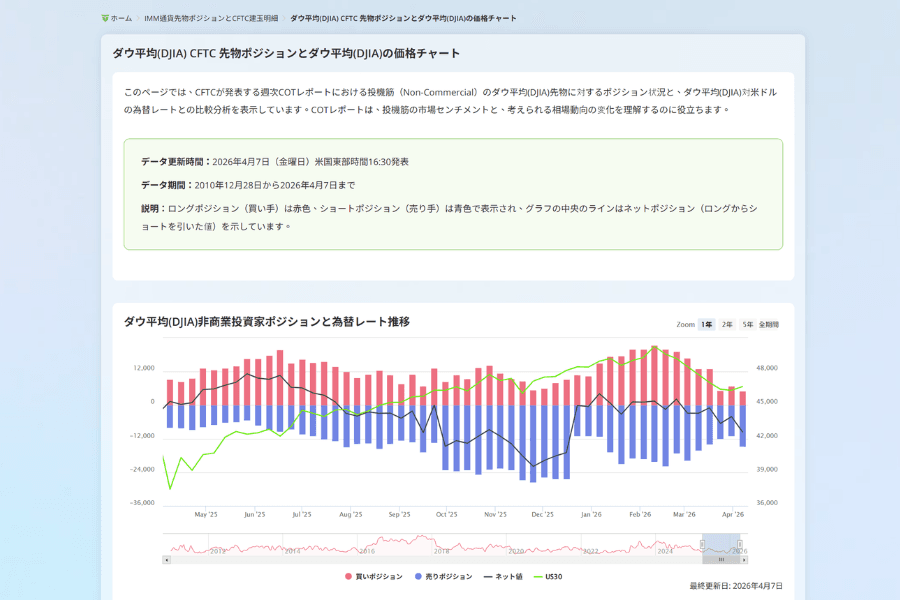Switch to the 全期間 zoom view
Screen dimensions: 900x600
769,324
